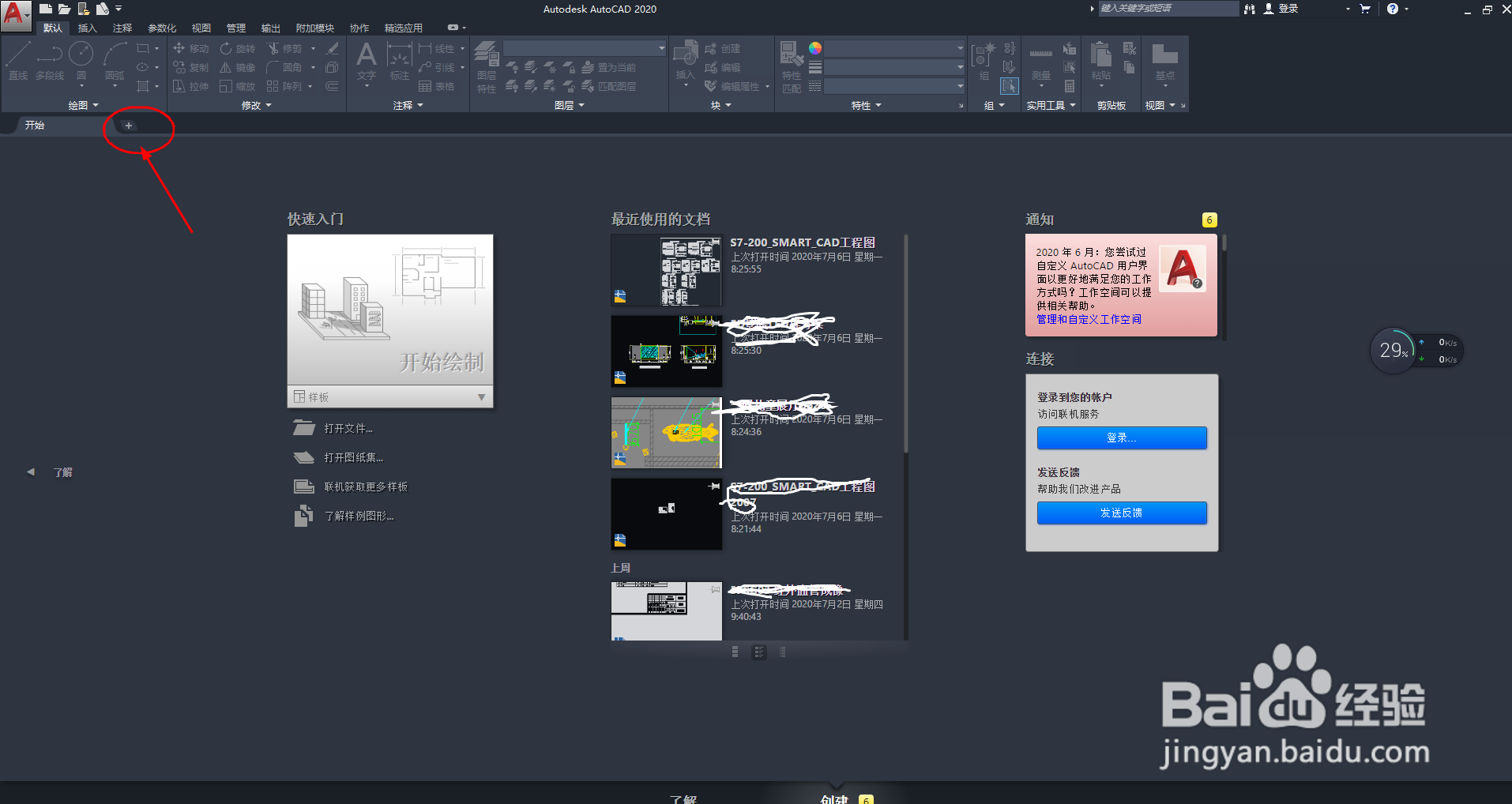This screenshot has height=804, width=1512.
Task: Click the 缩放 (Scale) tool
Action: point(238,86)
